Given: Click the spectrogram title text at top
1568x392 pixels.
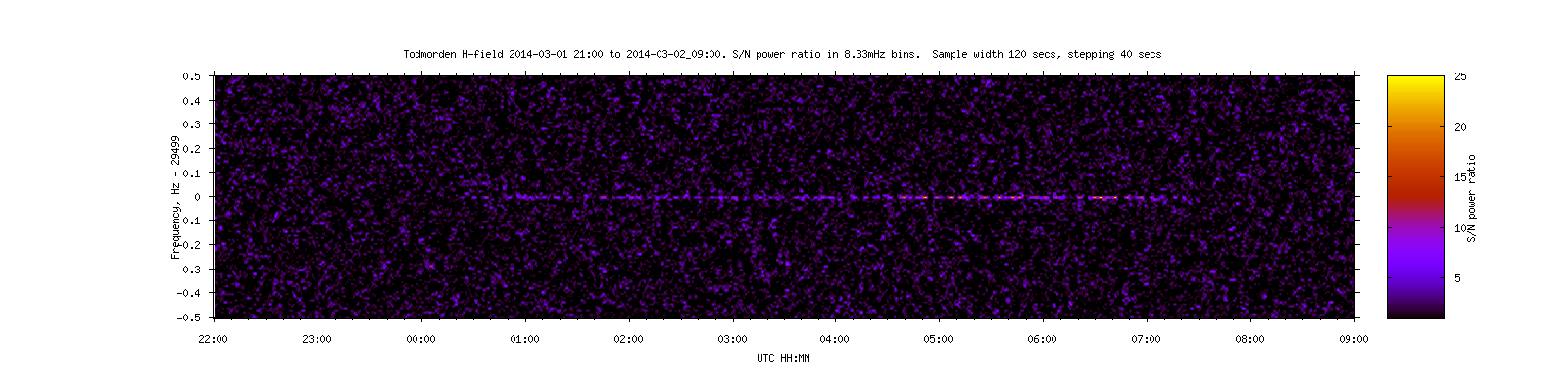Looking at the screenshot, I should [x=782, y=55].
